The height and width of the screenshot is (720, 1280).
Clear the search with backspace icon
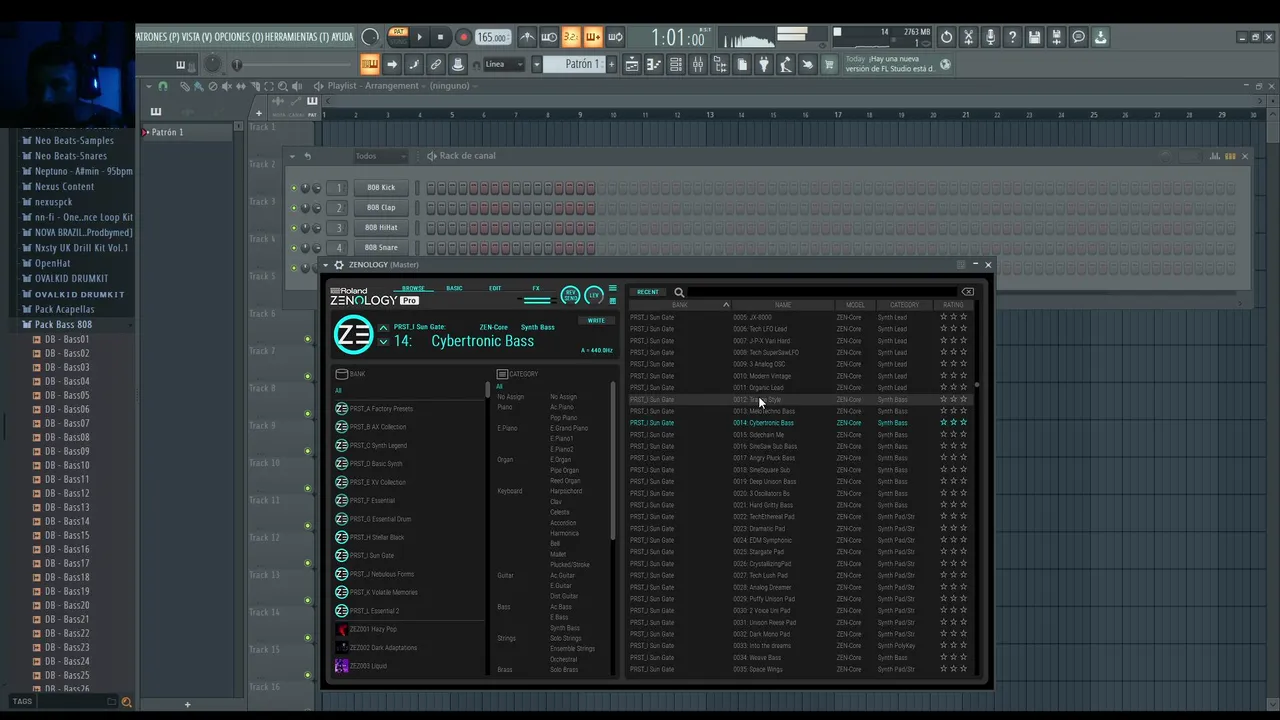pos(968,292)
